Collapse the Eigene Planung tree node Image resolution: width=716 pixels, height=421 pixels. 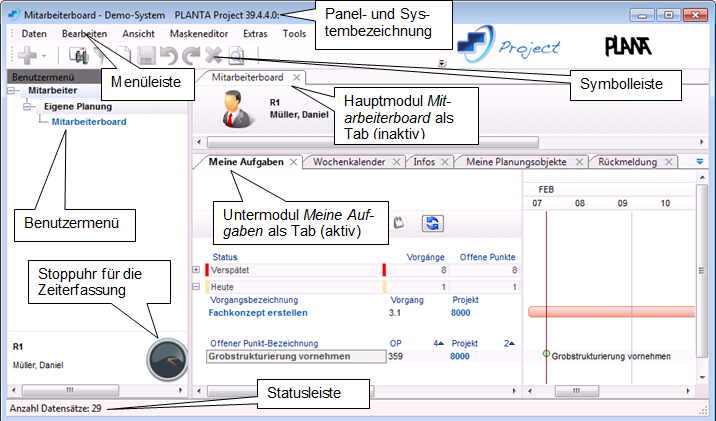(27, 106)
